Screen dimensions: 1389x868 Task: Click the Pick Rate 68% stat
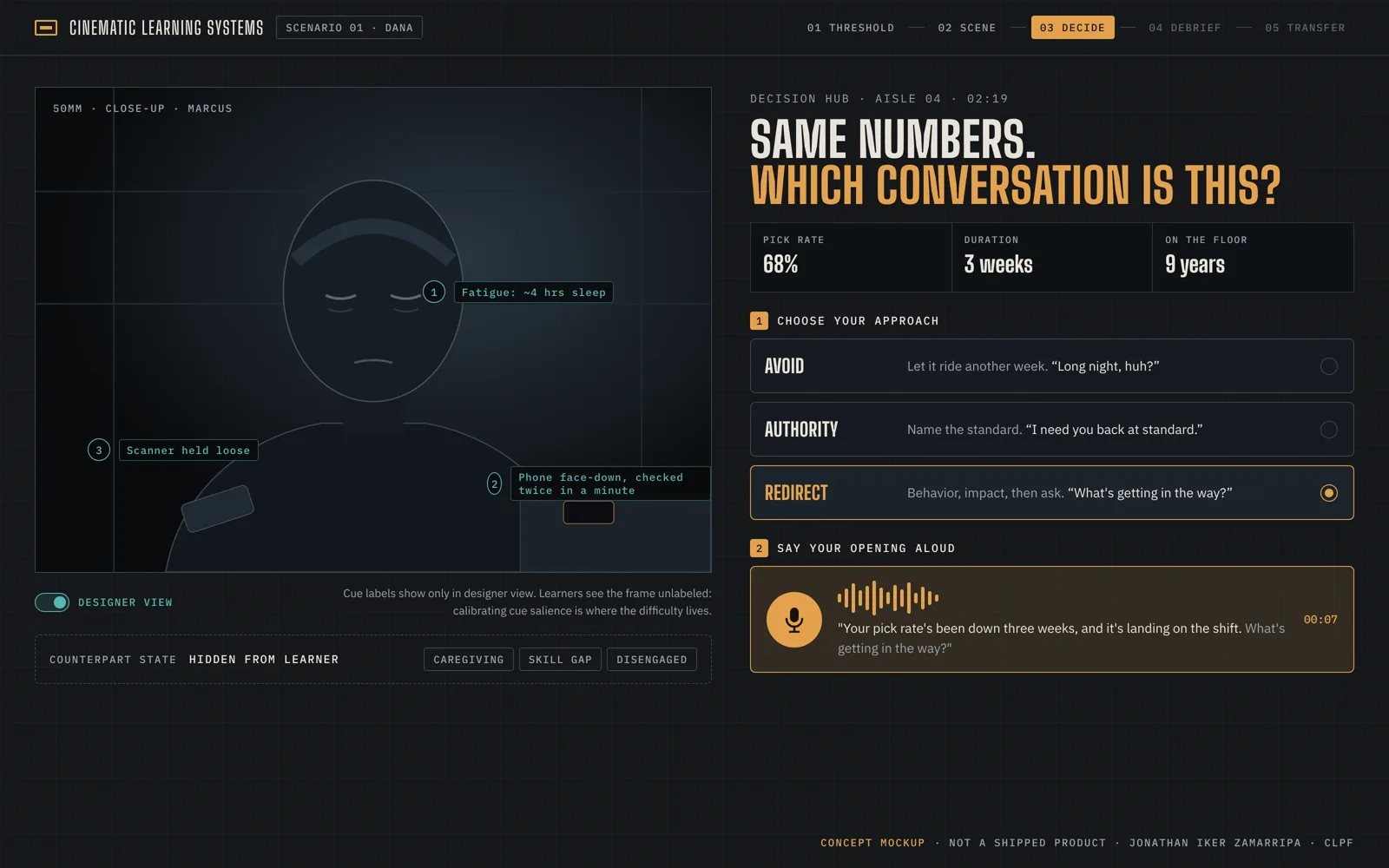pyautogui.click(x=851, y=257)
